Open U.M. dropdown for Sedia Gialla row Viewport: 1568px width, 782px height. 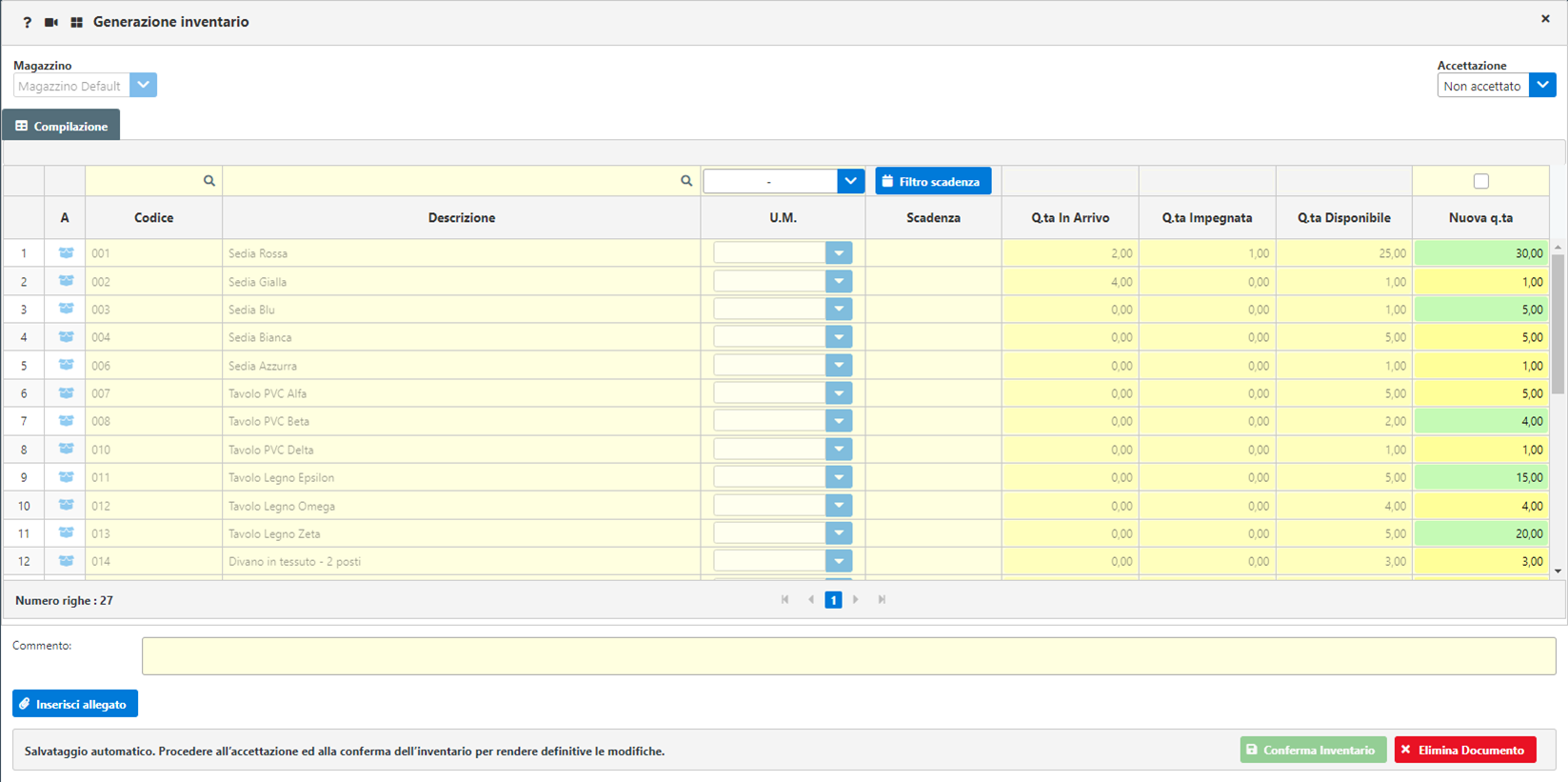839,281
